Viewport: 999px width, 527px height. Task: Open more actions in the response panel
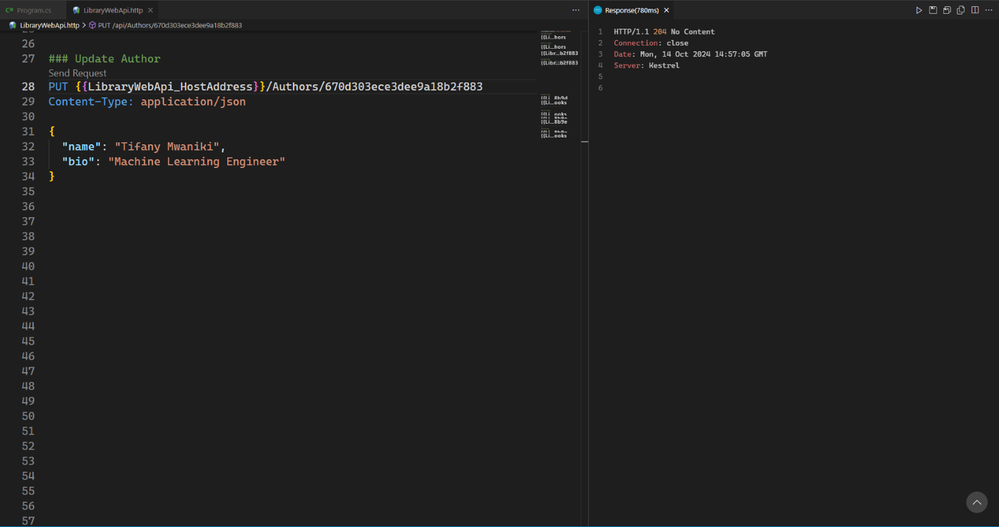989,10
